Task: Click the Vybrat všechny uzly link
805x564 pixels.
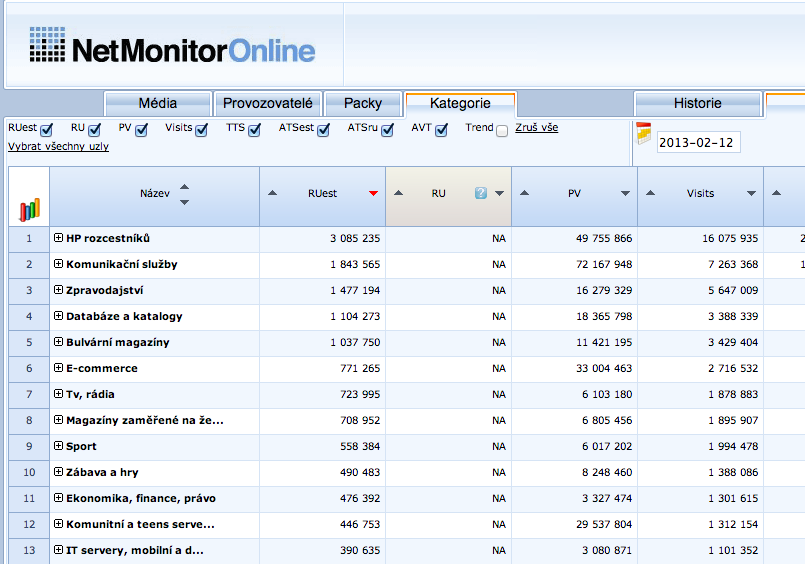Action: click(58, 147)
